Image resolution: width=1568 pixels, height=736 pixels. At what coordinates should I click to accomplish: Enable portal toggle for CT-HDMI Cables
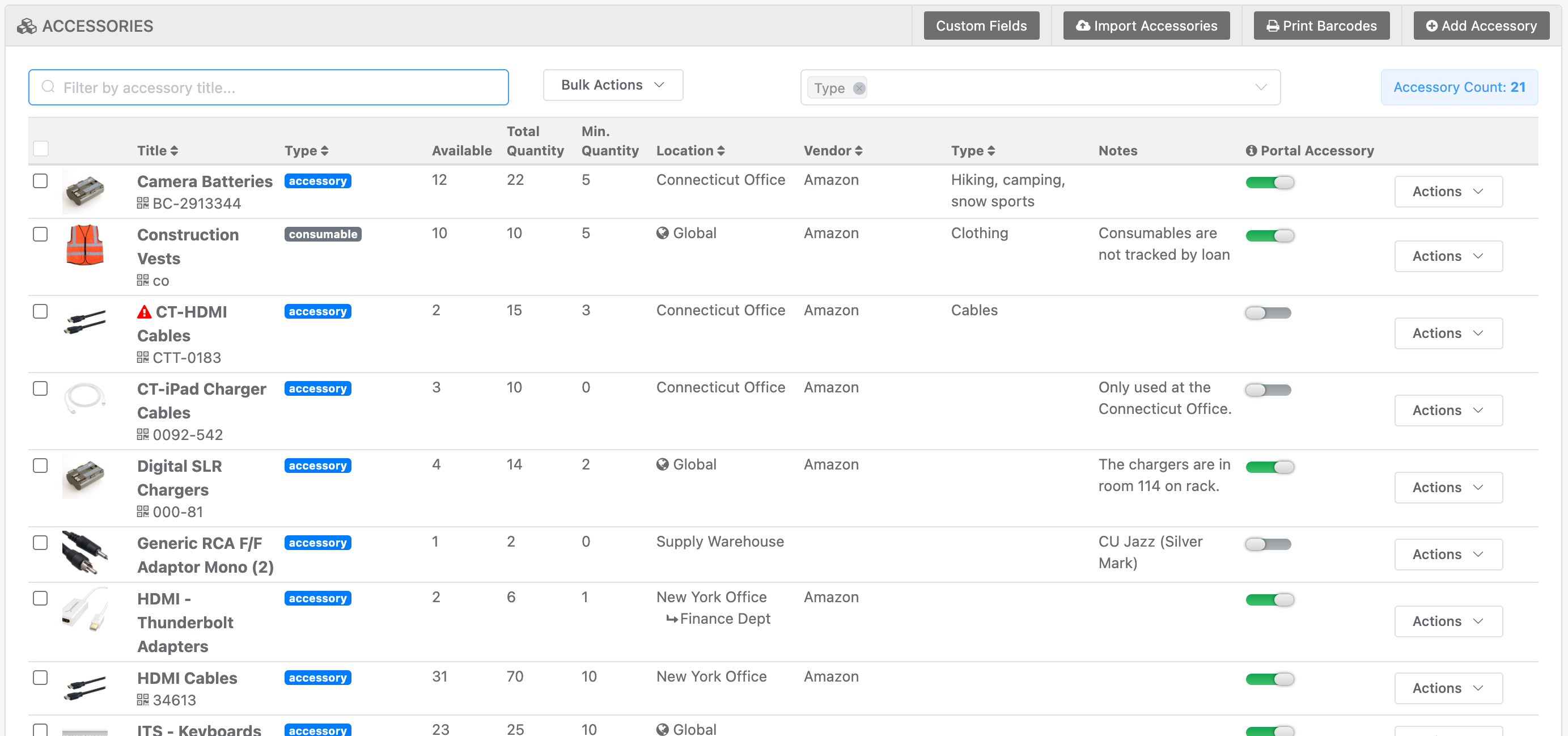click(1268, 312)
